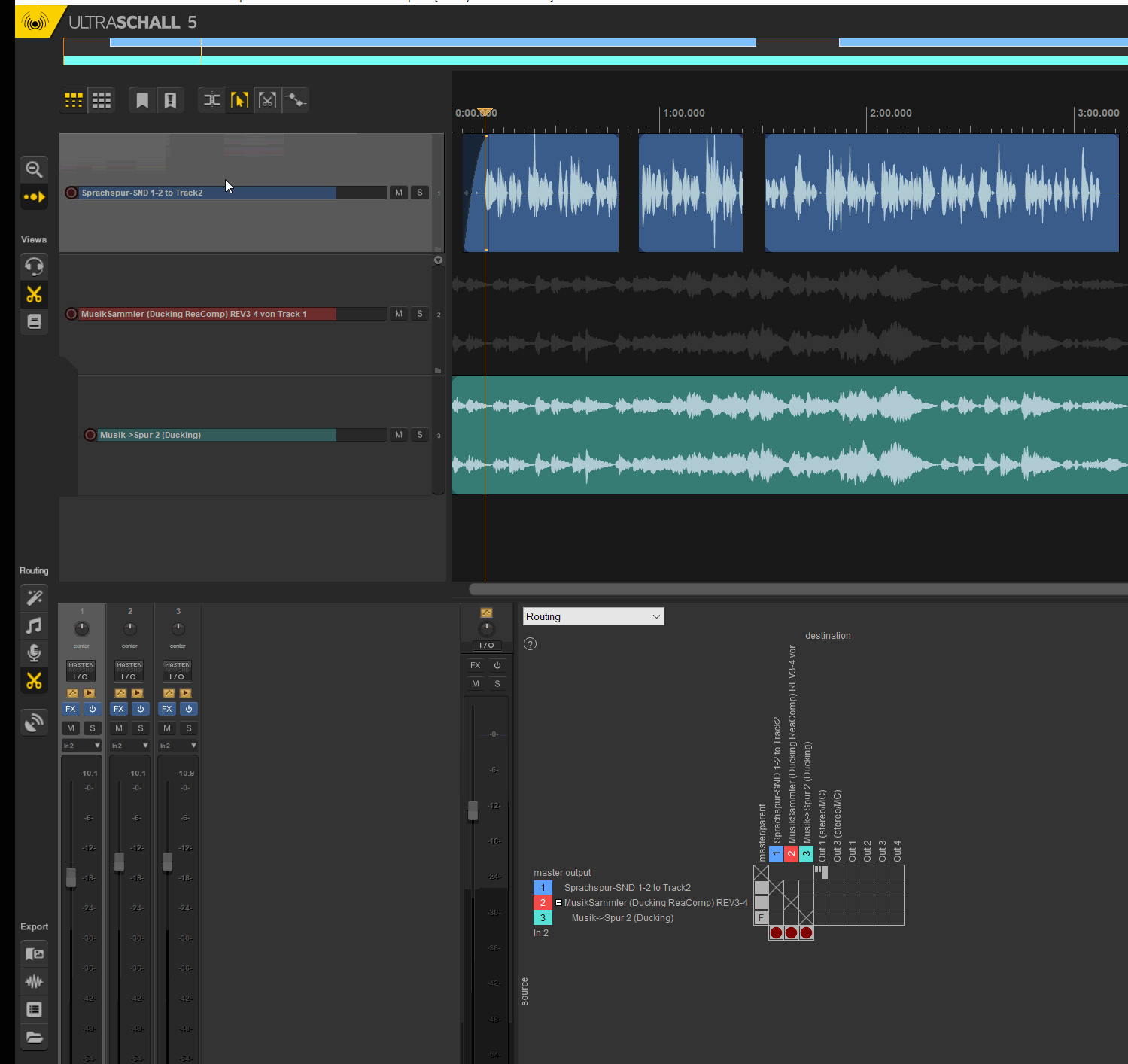Screen dimensions: 1128x1064
Task: Collapse MusikSammler folder in routing matrix
Action: click(x=558, y=903)
